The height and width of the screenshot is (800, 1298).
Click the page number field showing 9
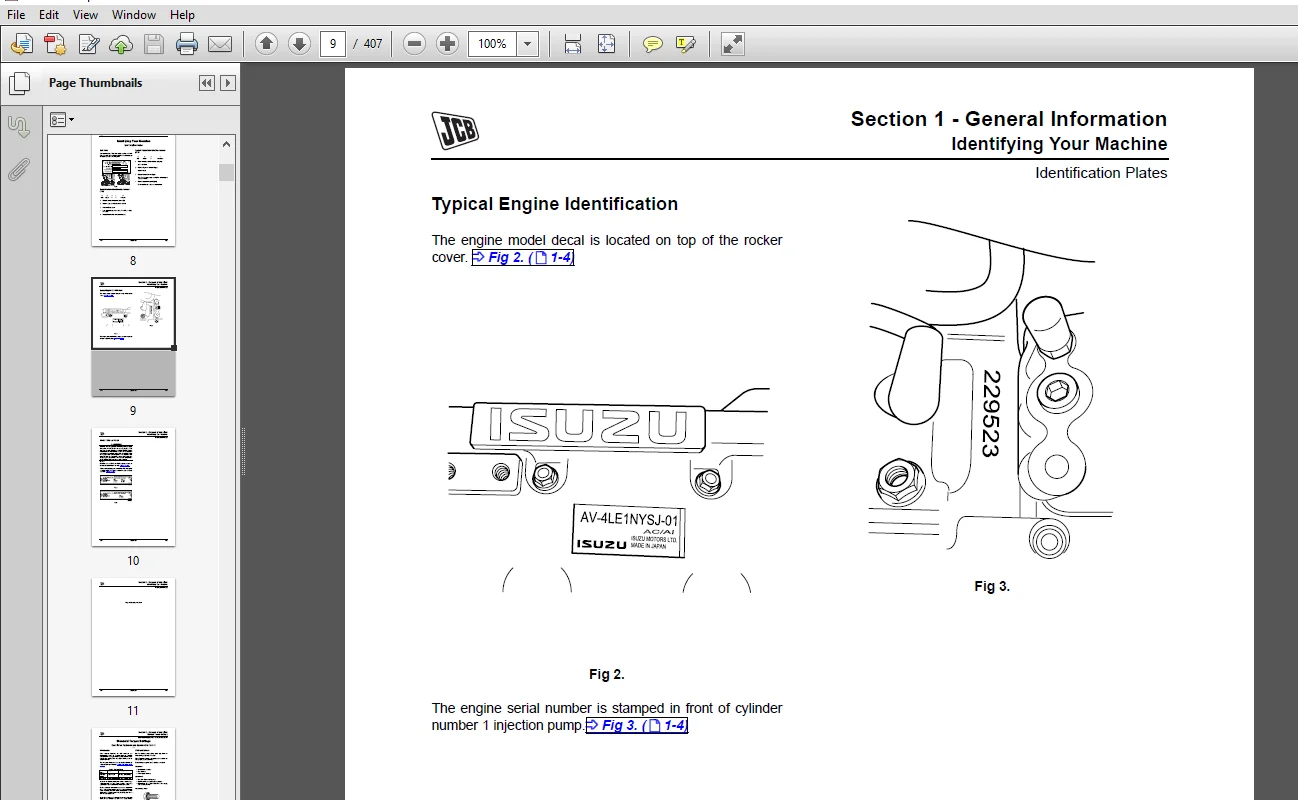[x=333, y=44]
